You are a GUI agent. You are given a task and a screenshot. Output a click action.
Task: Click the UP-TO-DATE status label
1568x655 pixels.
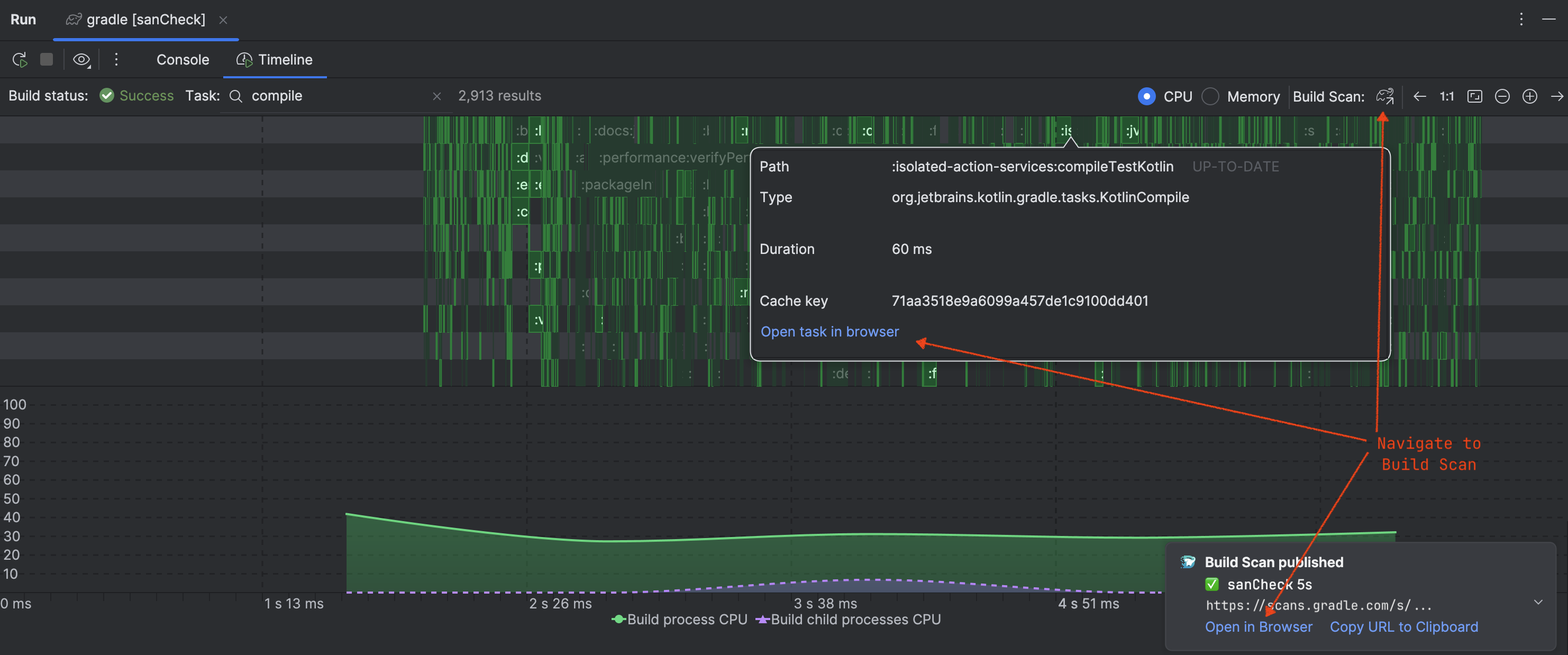point(1235,166)
